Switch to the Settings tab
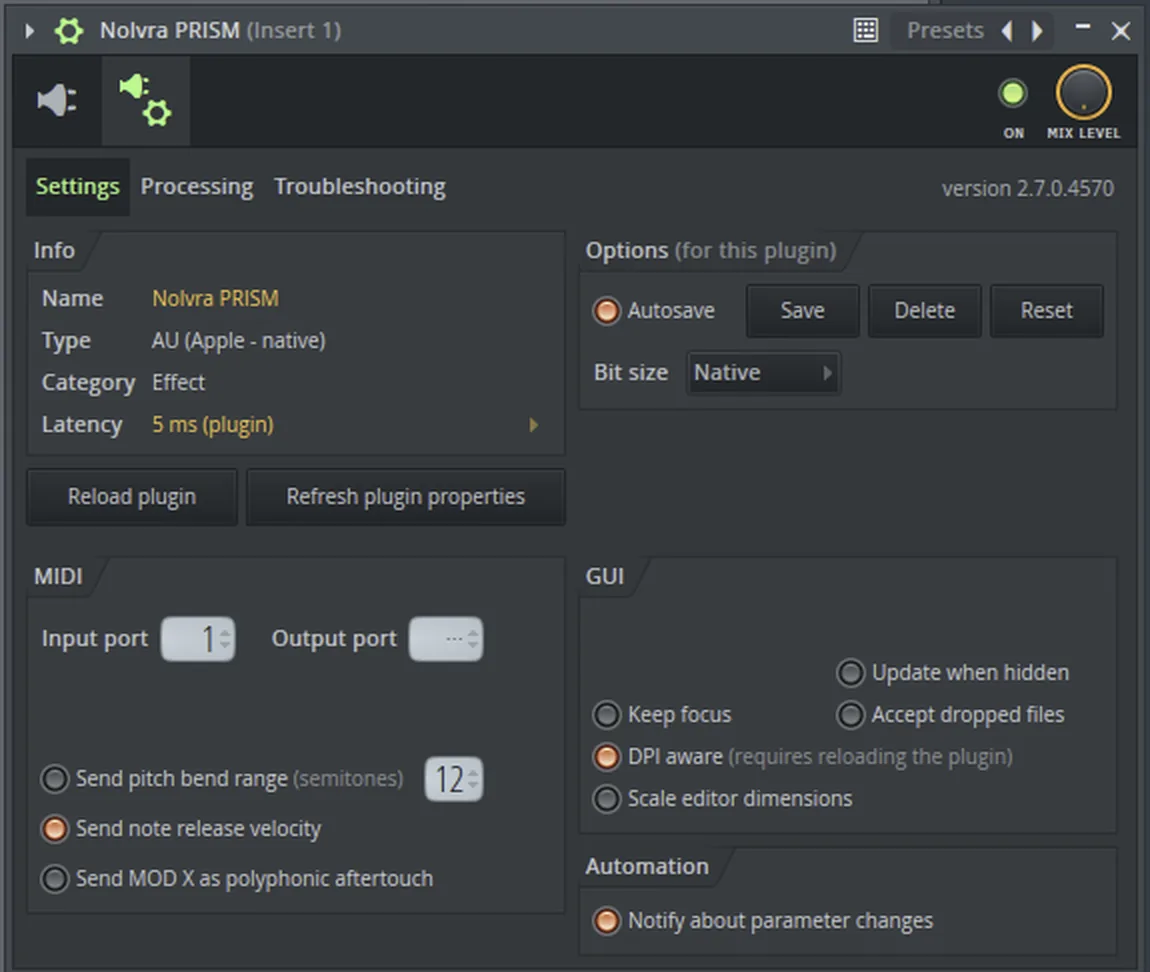 click(78, 186)
